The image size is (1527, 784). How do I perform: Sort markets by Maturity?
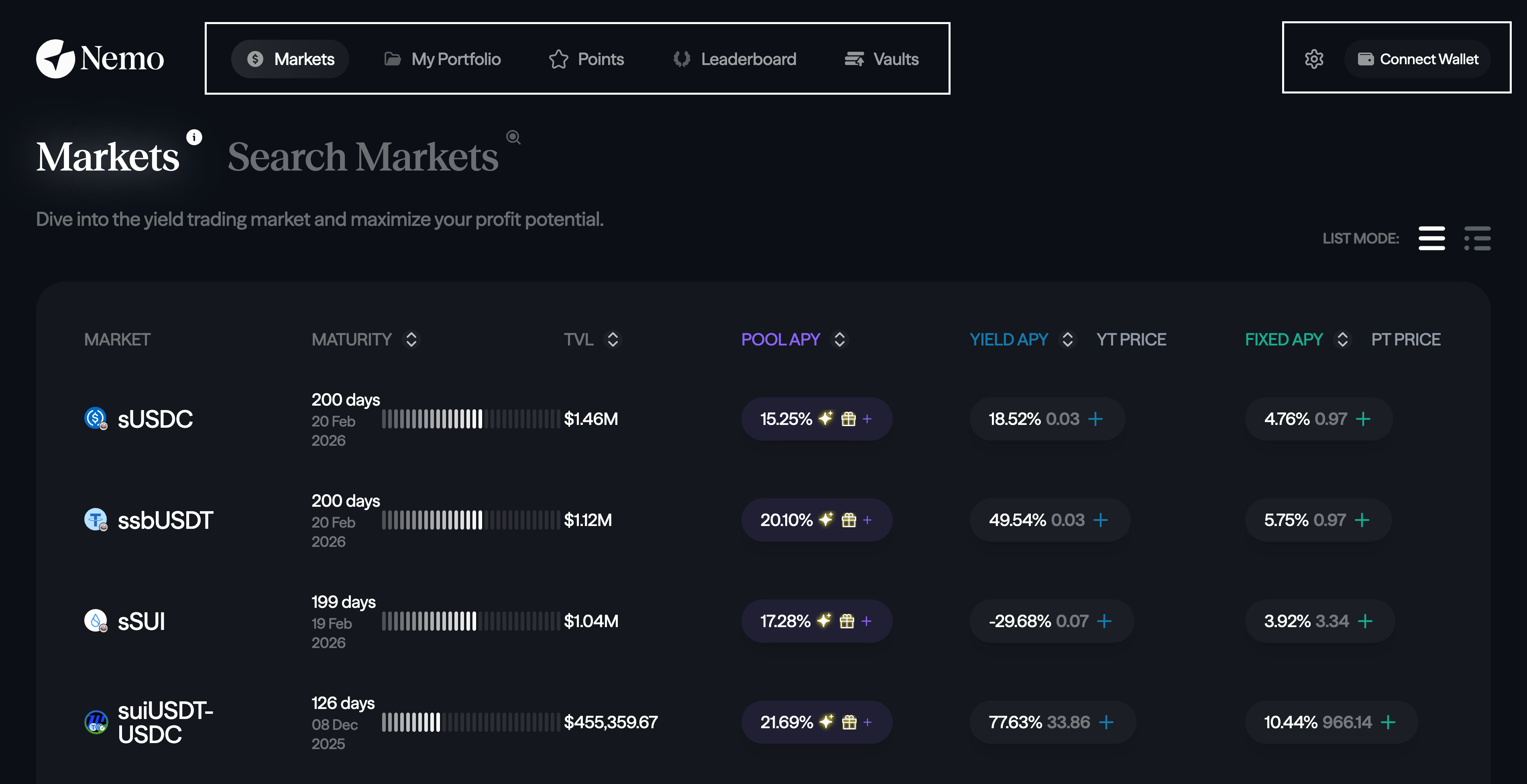click(x=411, y=339)
